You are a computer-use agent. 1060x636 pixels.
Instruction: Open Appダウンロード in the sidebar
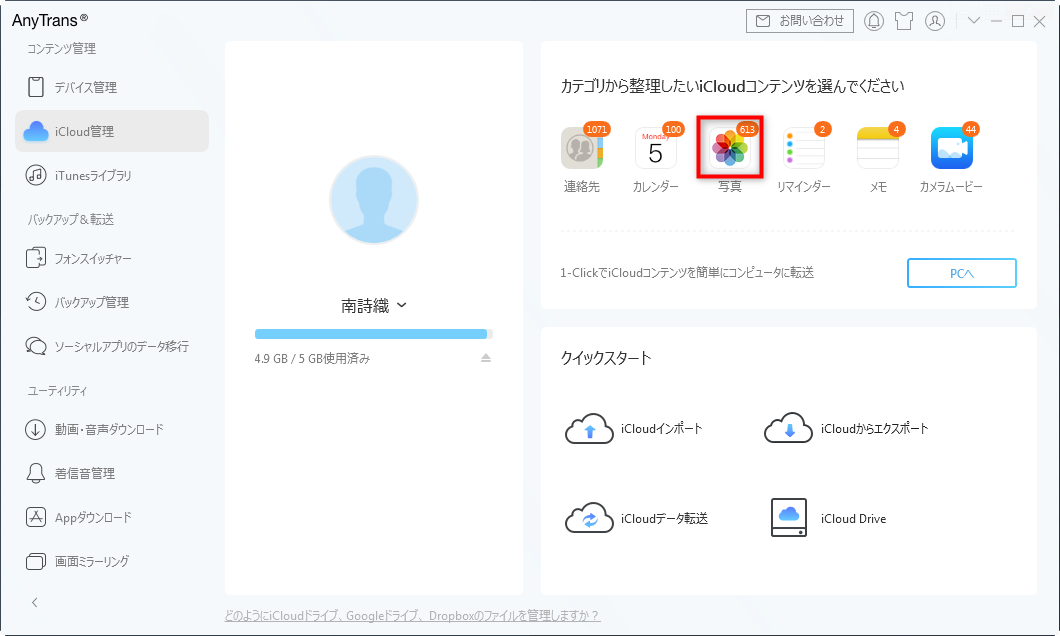pos(112,517)
